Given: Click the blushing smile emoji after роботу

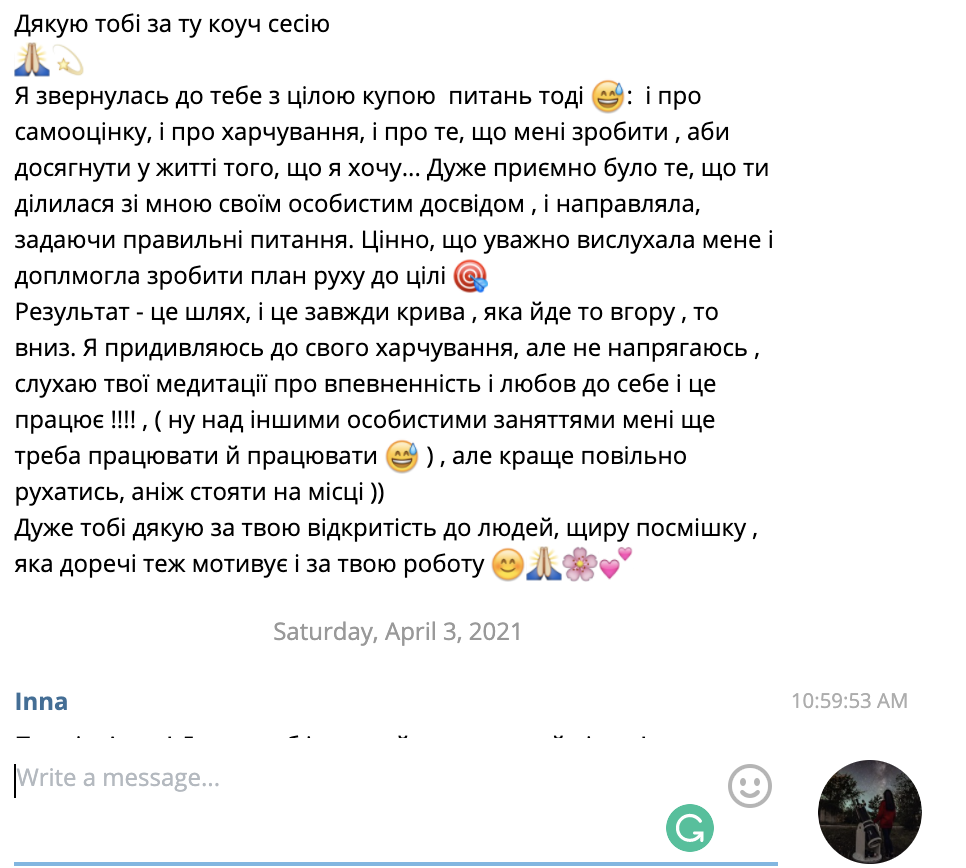Looking at the screenshot, I should 508,565.
